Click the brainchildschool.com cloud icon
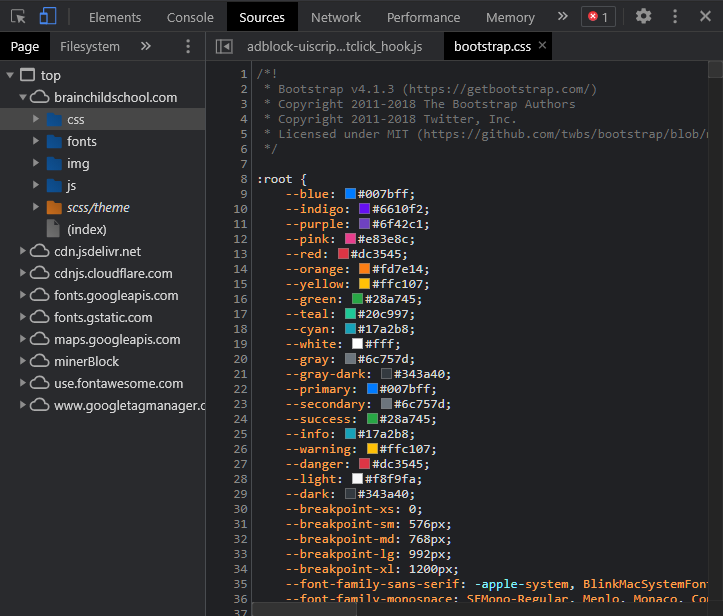 (40, 97)
